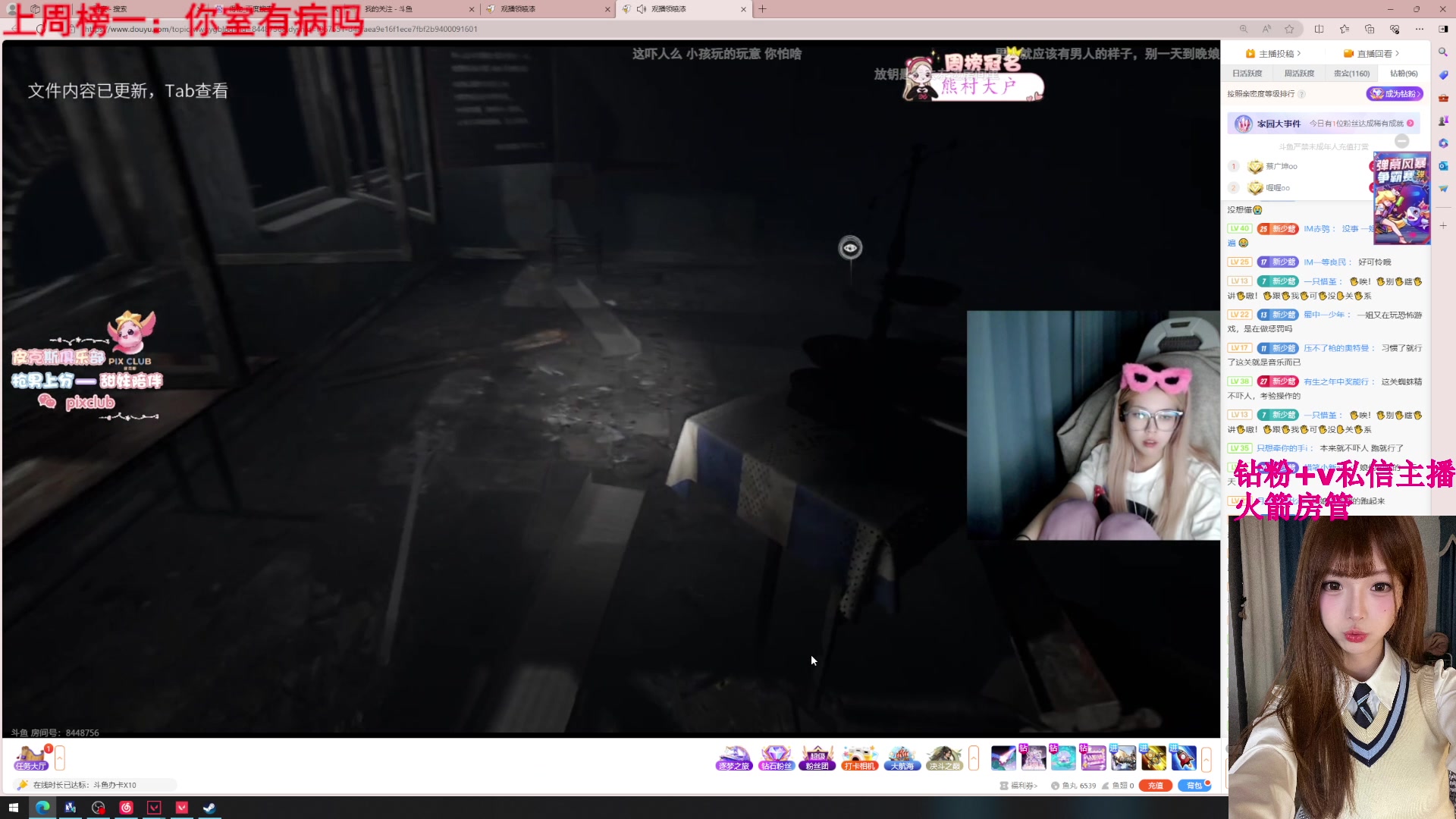1456x819 pixels.
Task: Click the Edge sidebar search icon
Action: point(1443,52)
